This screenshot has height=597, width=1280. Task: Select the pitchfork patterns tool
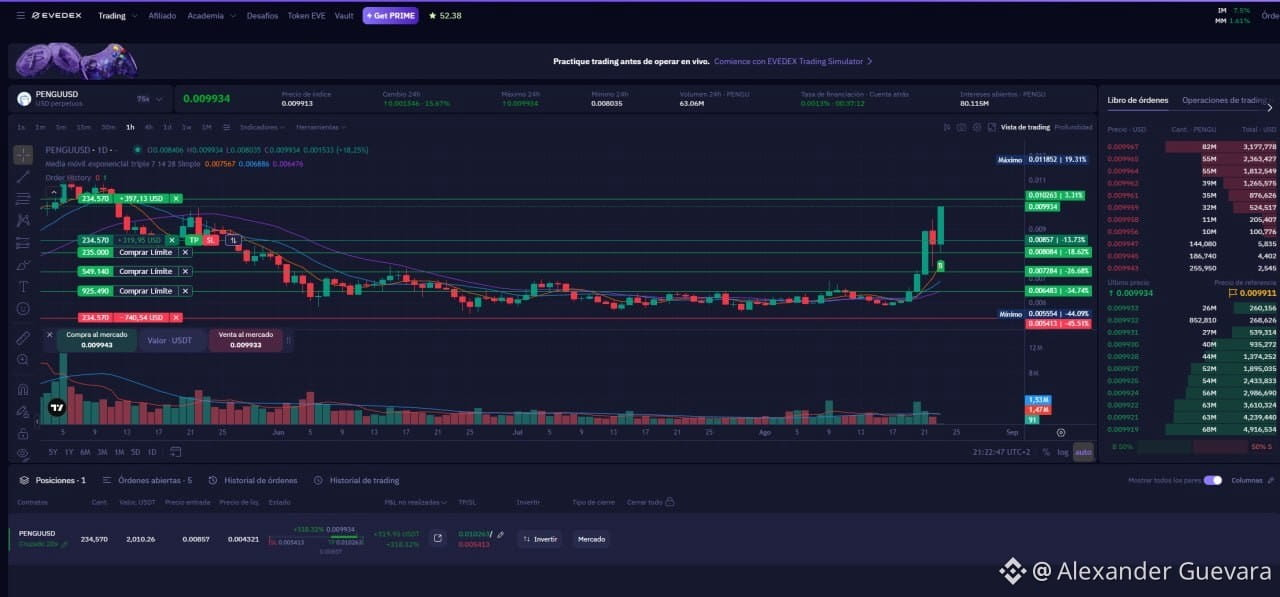(x=23, y=220)
